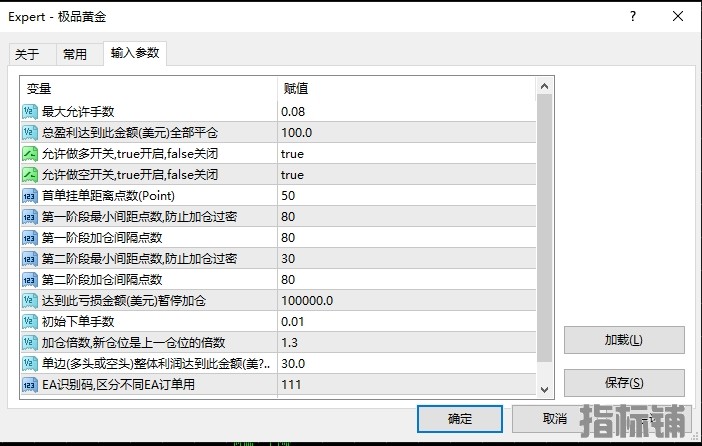The image size is (702, 446).
Task: Click the question mark help button
Action: pyautogui.click(x=632, y=17)
